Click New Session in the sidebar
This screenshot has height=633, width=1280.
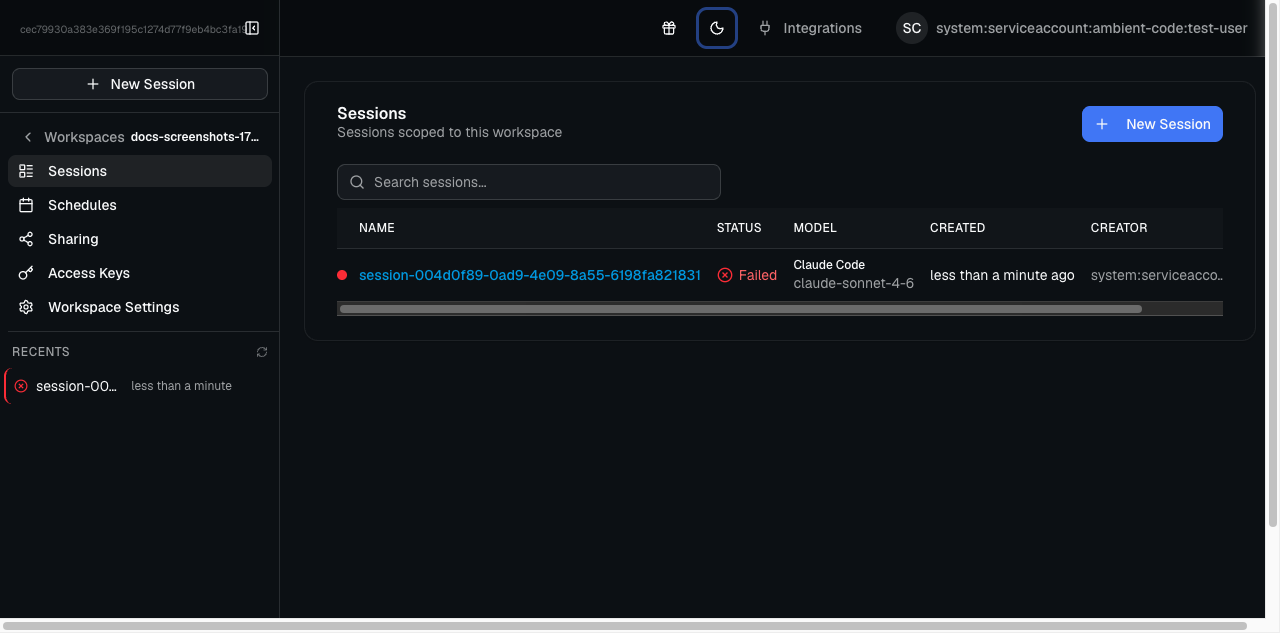pos(139,84)
